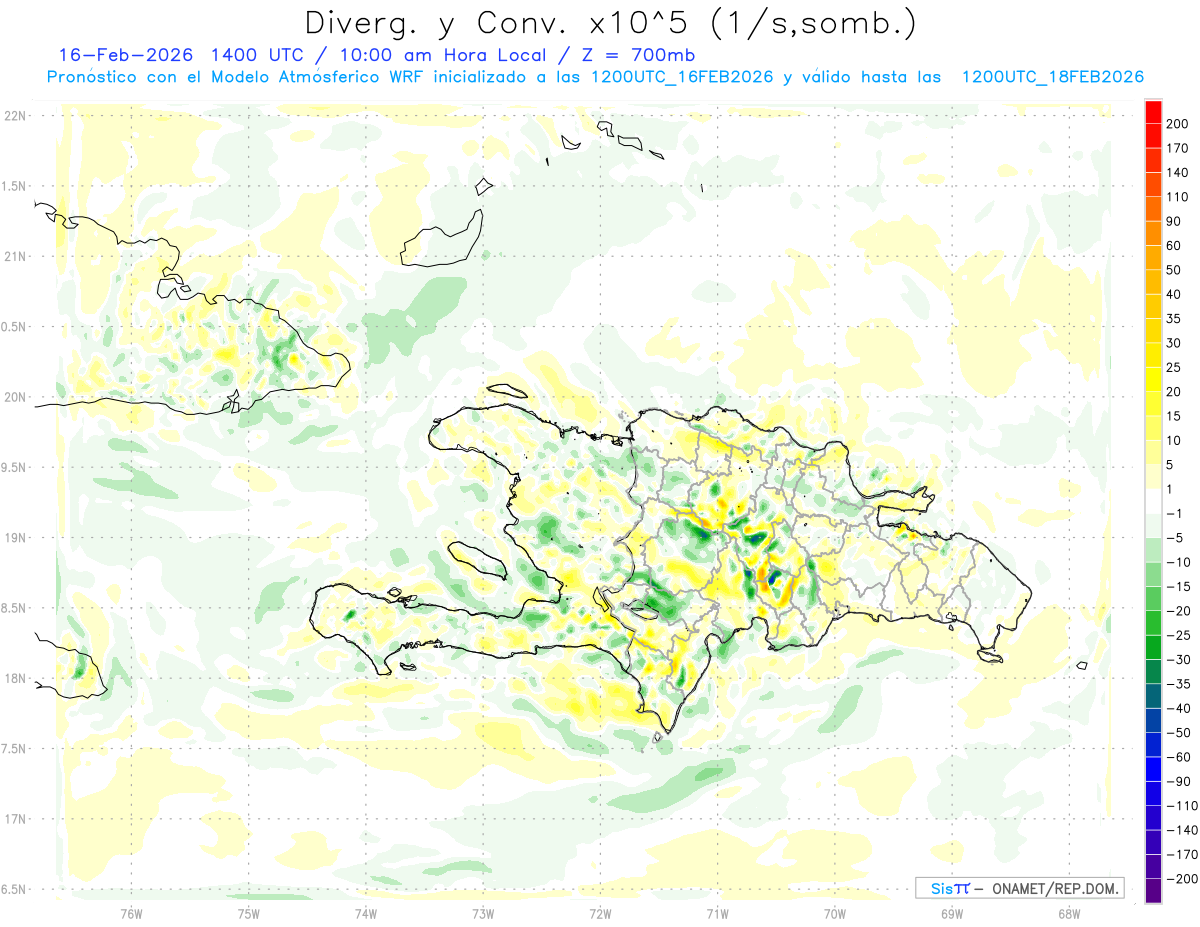Image resolution: width=1200 pixels, height=927 pixels.
Task: Click the '22N' latitude label
Action: tap(14, 116)
